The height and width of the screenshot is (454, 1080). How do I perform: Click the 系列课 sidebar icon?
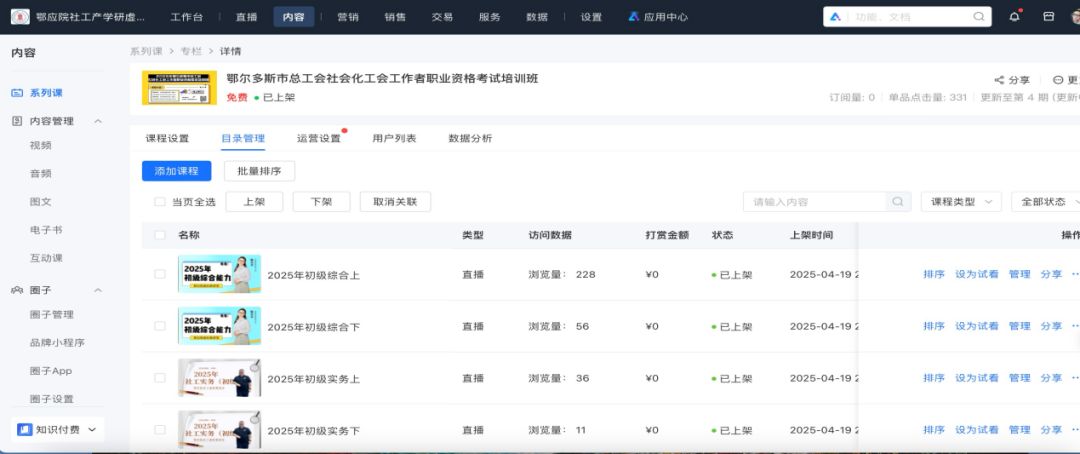tap(17, 93)
